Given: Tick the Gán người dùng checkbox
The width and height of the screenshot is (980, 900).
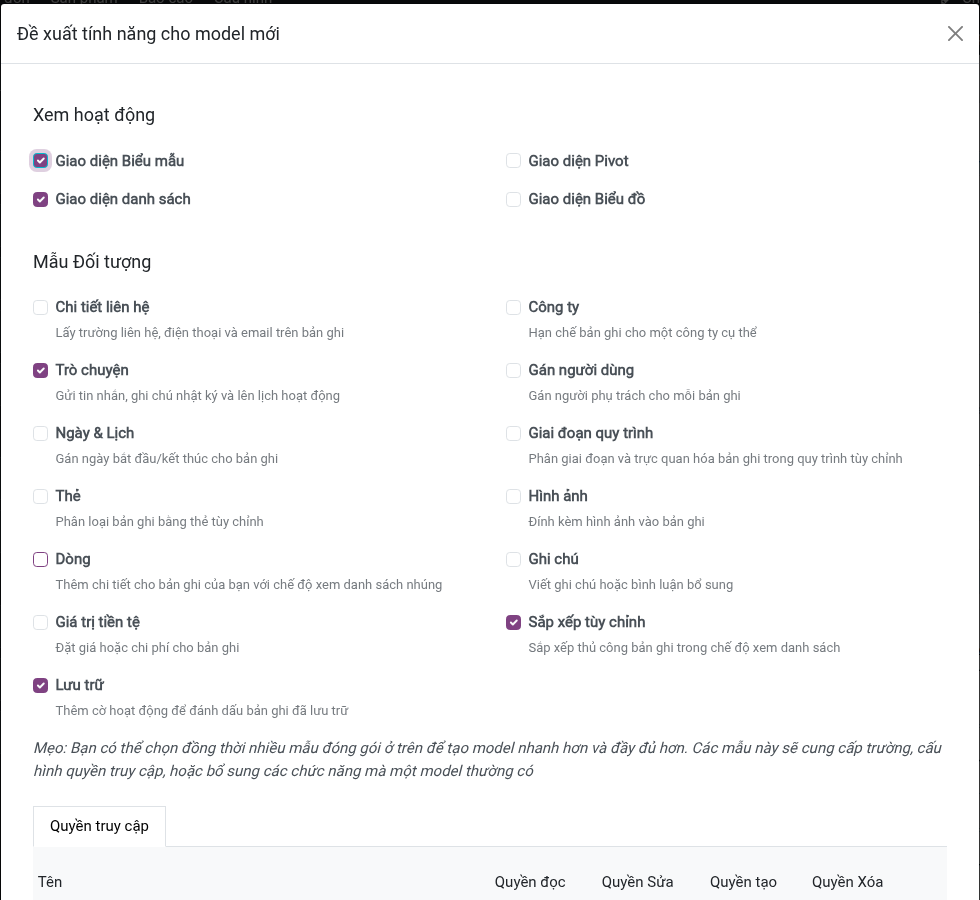Looking at the screenshot, I should click(513, 371).
